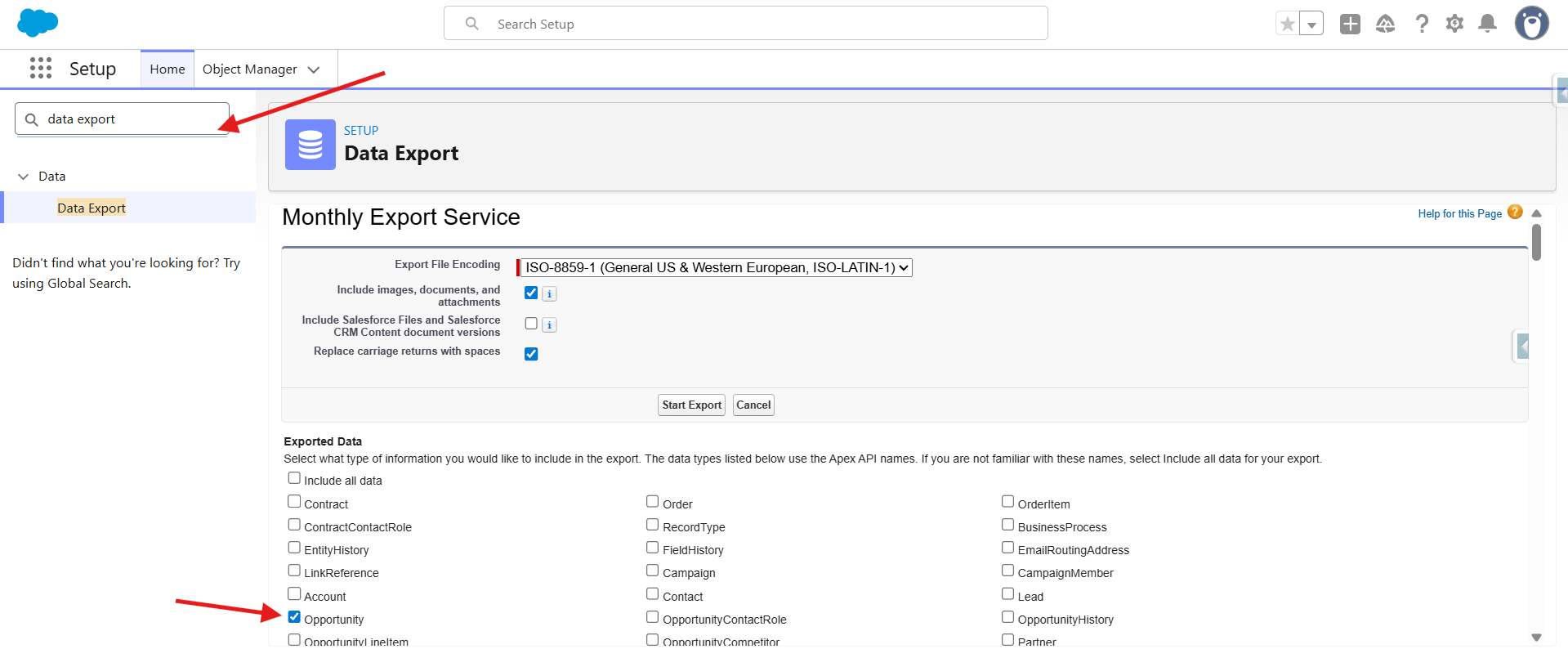The height and width of the screenshot is (658, 1568).
Task: Open the App Launcher dots grid
Action: [x=41, y=68]
